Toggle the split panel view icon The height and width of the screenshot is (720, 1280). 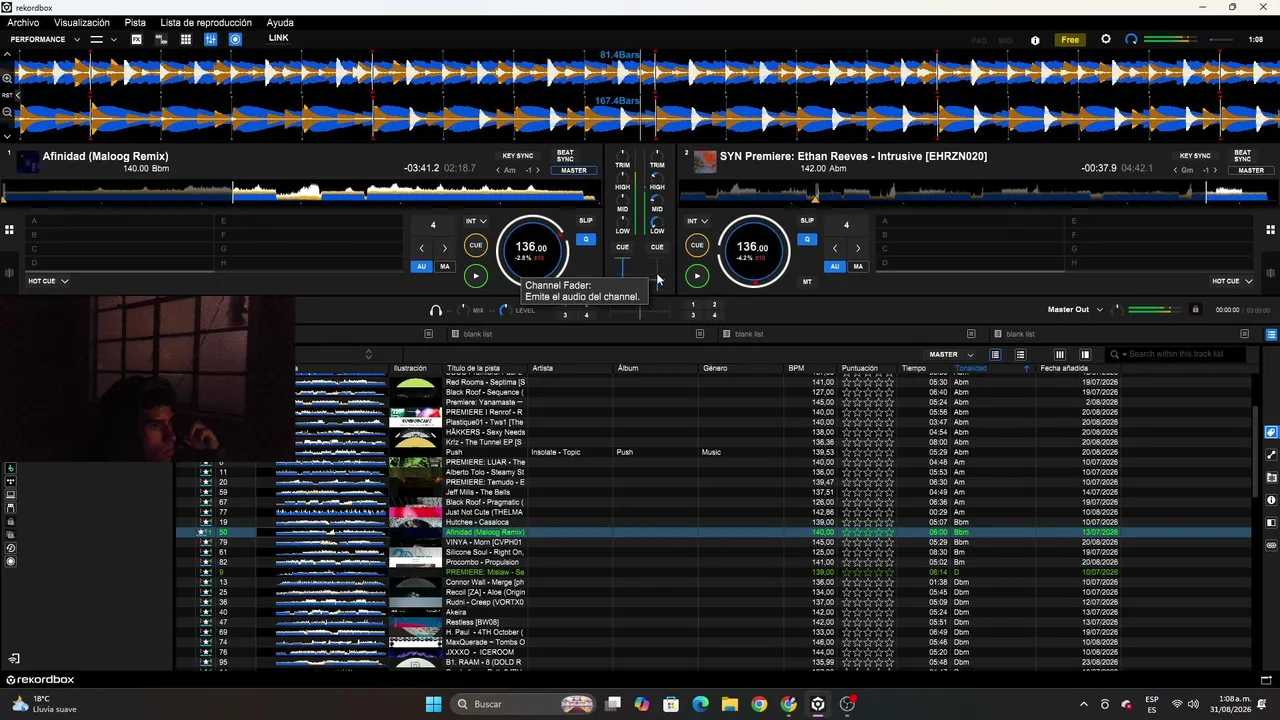tap(1085, 354)
